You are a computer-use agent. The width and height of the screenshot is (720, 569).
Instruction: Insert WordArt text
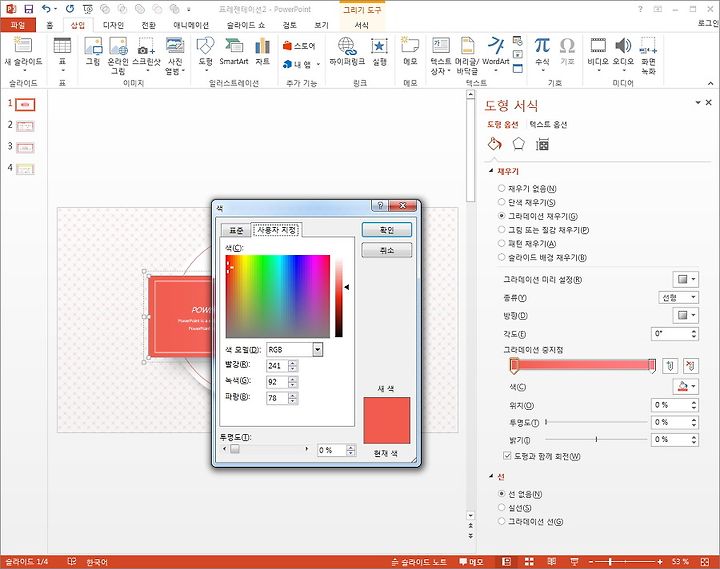click(x=496, y=54)
